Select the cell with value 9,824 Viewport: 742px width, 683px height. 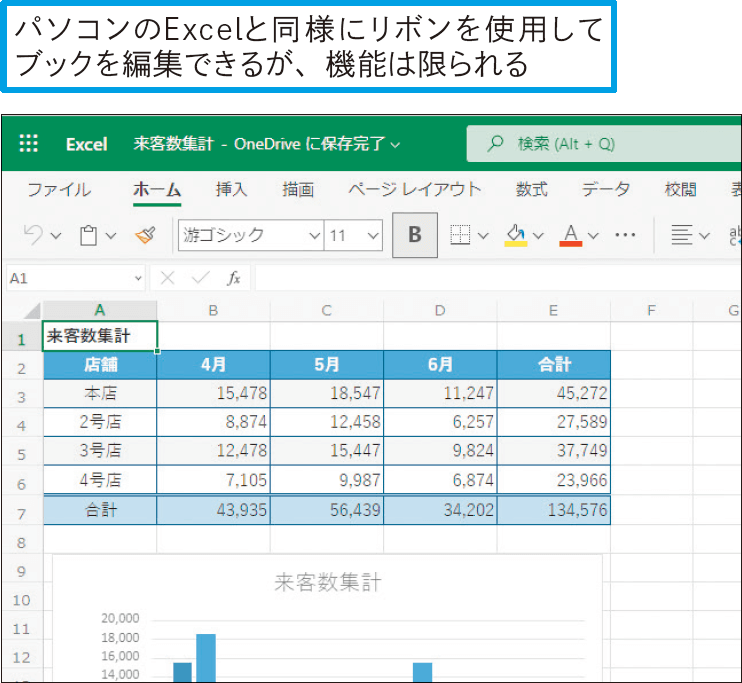click(x=440, y=451)
